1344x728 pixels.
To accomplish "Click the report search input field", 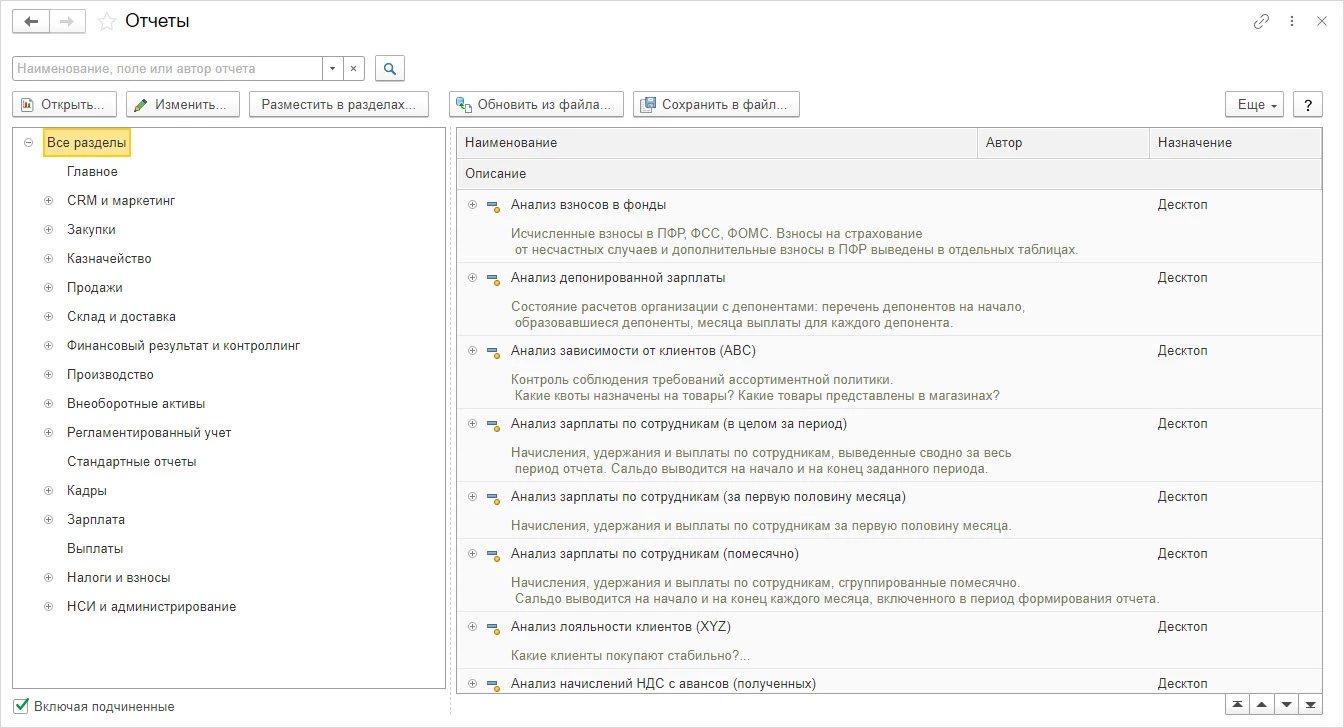I will coord(166,69).
